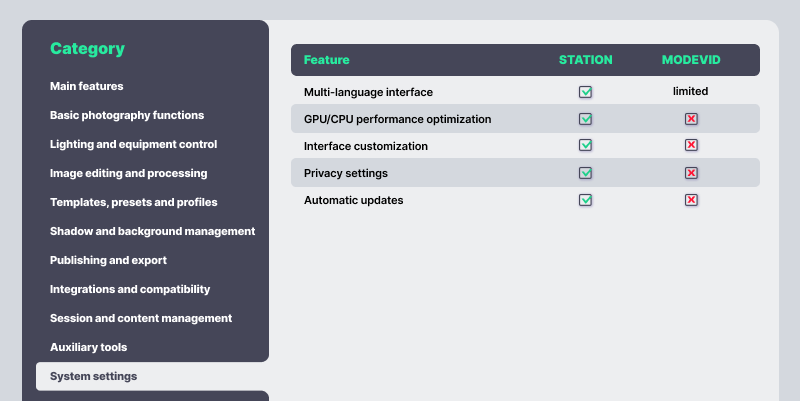Click STATION checkmark for Privacy settings
Viewport: 800px width, 401px height.
coord(585,173)
